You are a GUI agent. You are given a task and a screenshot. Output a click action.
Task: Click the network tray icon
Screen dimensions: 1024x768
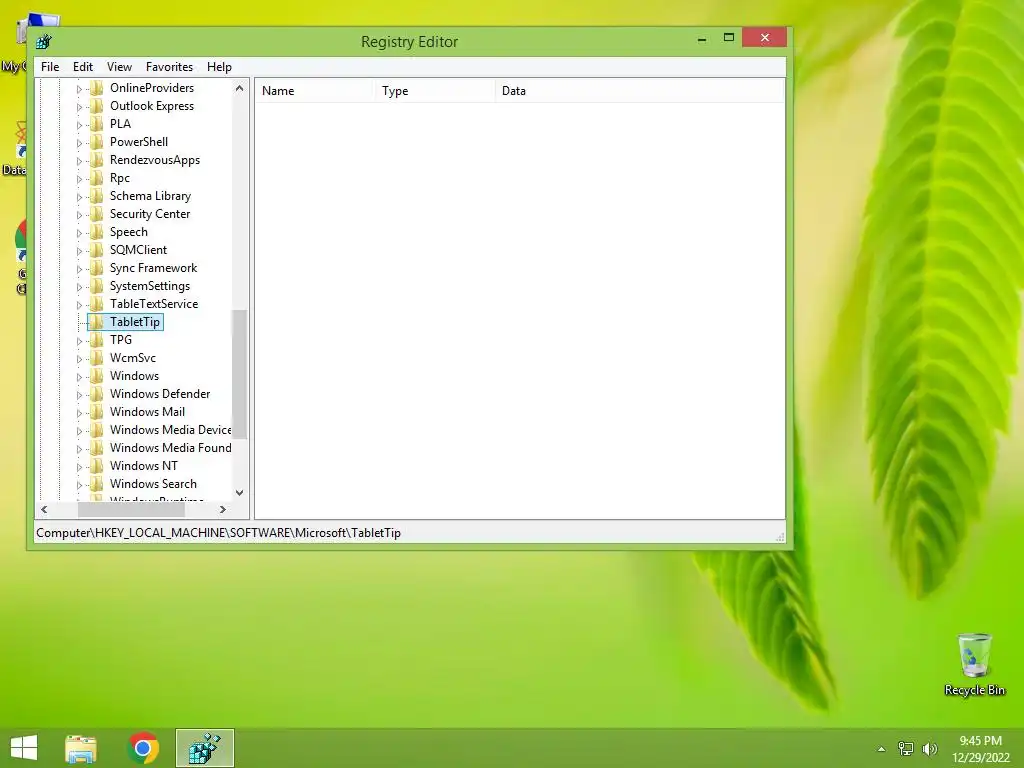coord(905,748)
